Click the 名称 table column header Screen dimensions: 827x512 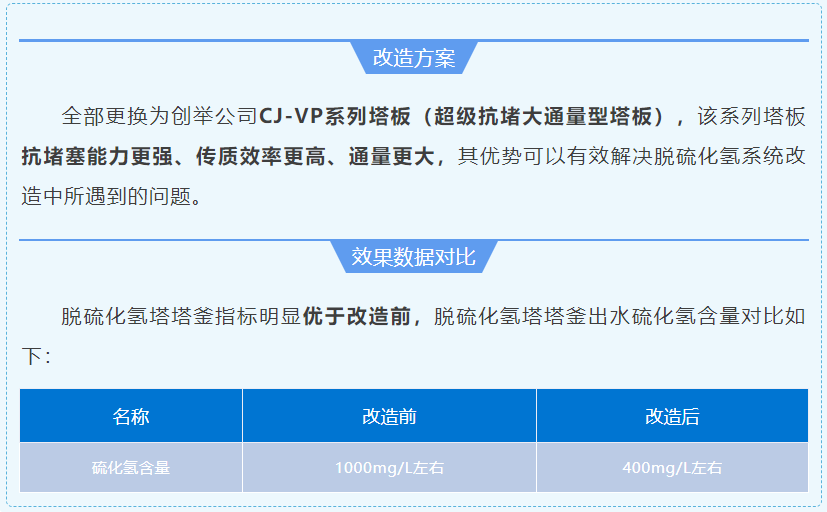tap(131, 416)
